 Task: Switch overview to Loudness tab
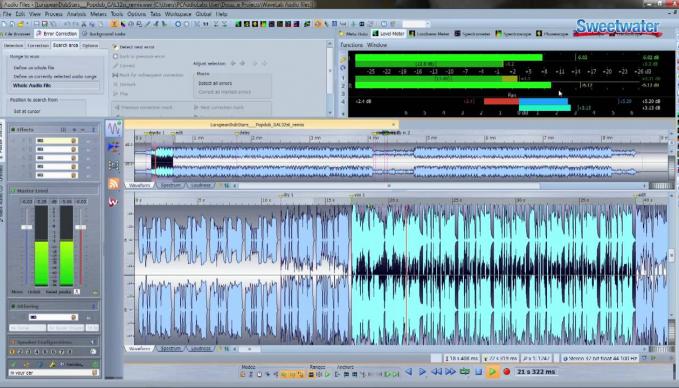(x=200, y=185)
